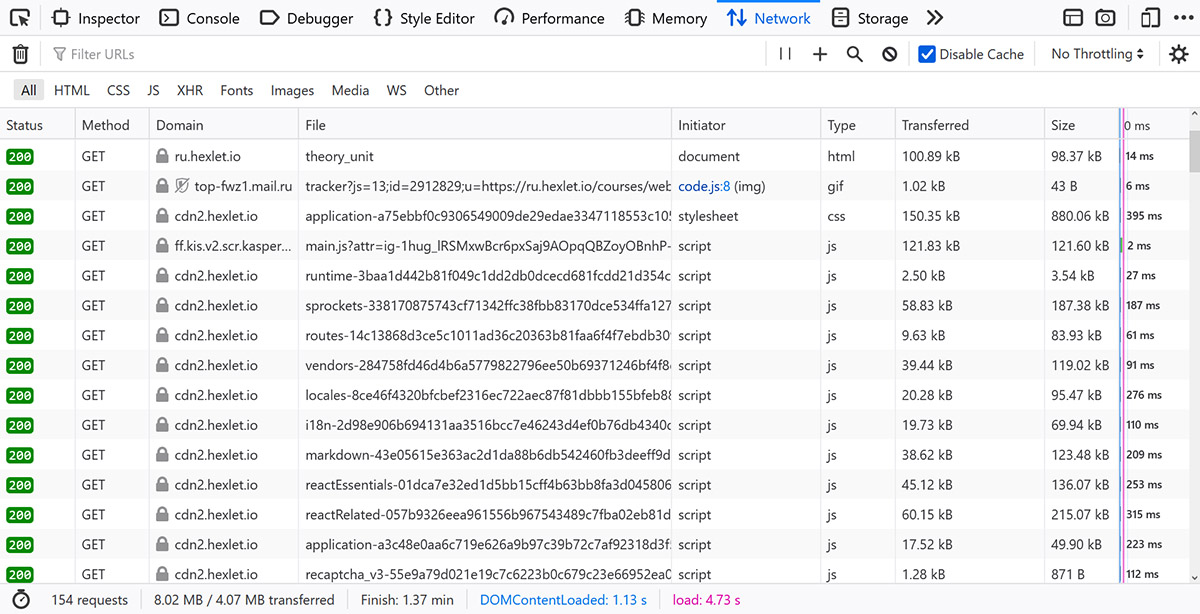Image resolution: width=1200 pixels, height=614 pixels.
Task: Open the No Throttling dropdown
Action: tap(1096, 54)
